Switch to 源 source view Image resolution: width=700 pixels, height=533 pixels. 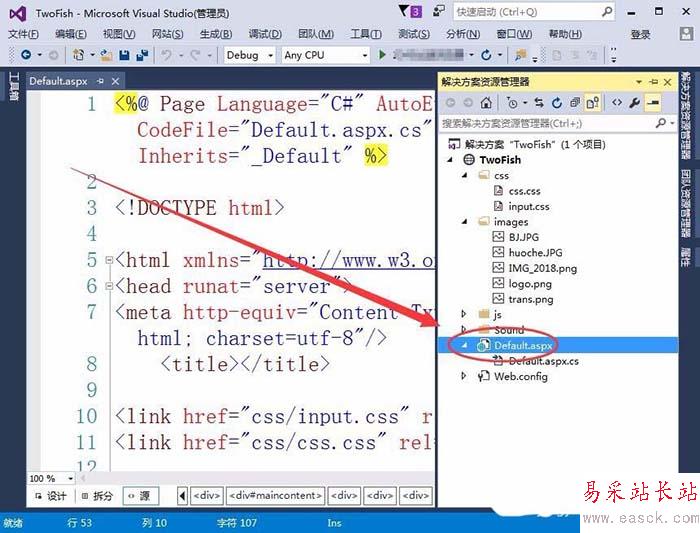(x=140, y=496)
